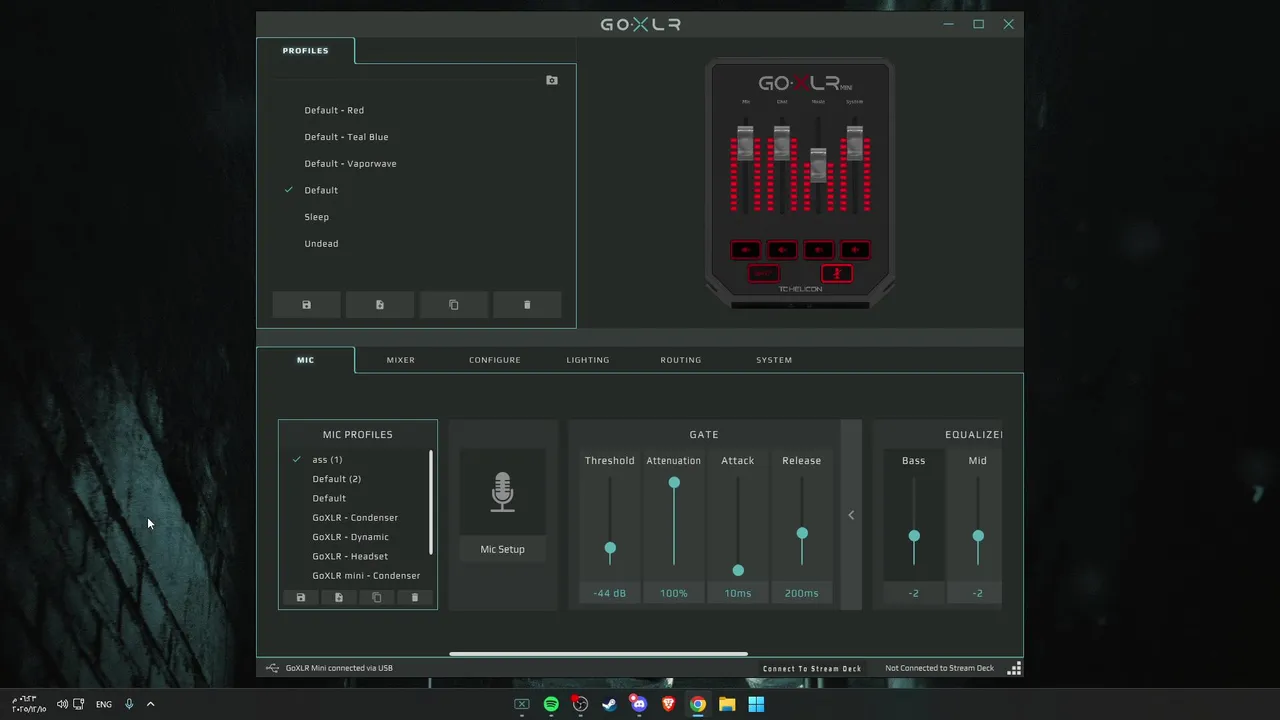Open File Explorer from the taskbar
The height and width of the screenshot is (720, 1280).
tap(727, 704)
